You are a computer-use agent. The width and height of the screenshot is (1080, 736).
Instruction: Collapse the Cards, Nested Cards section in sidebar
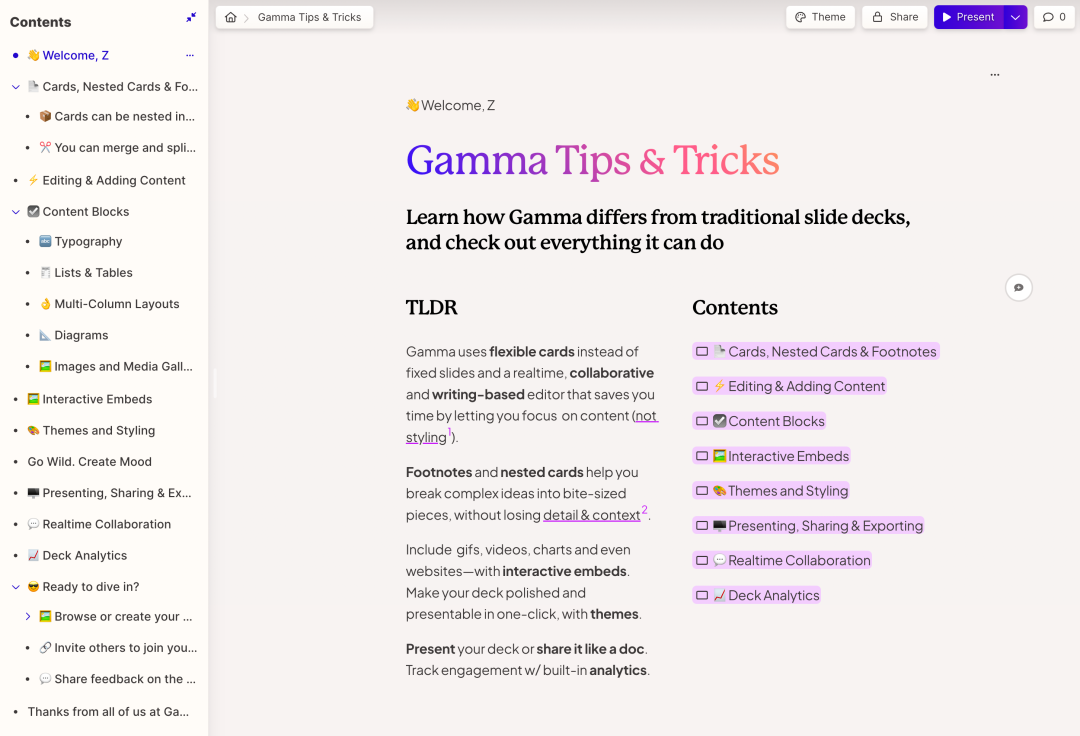pos(15,87)
